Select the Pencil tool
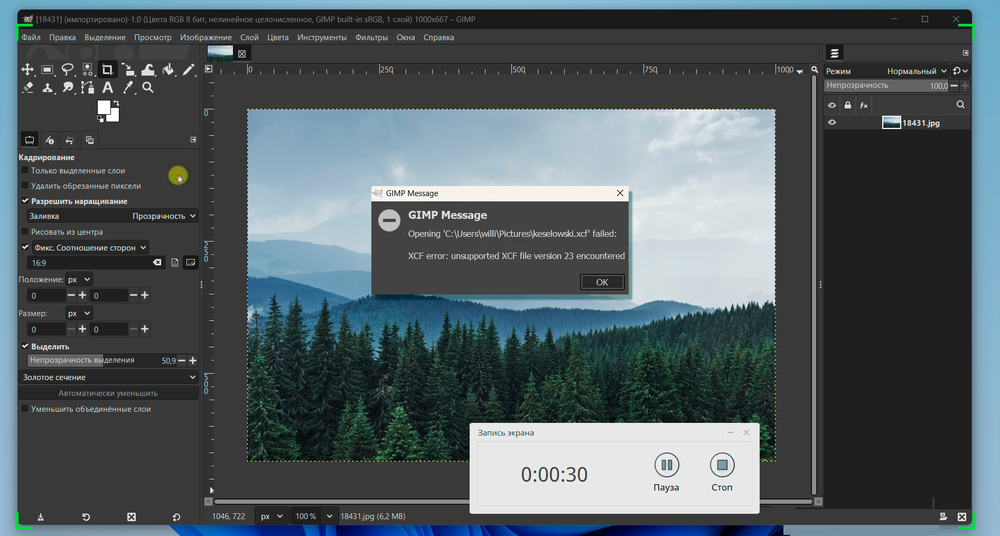 [x=188, y=70]
